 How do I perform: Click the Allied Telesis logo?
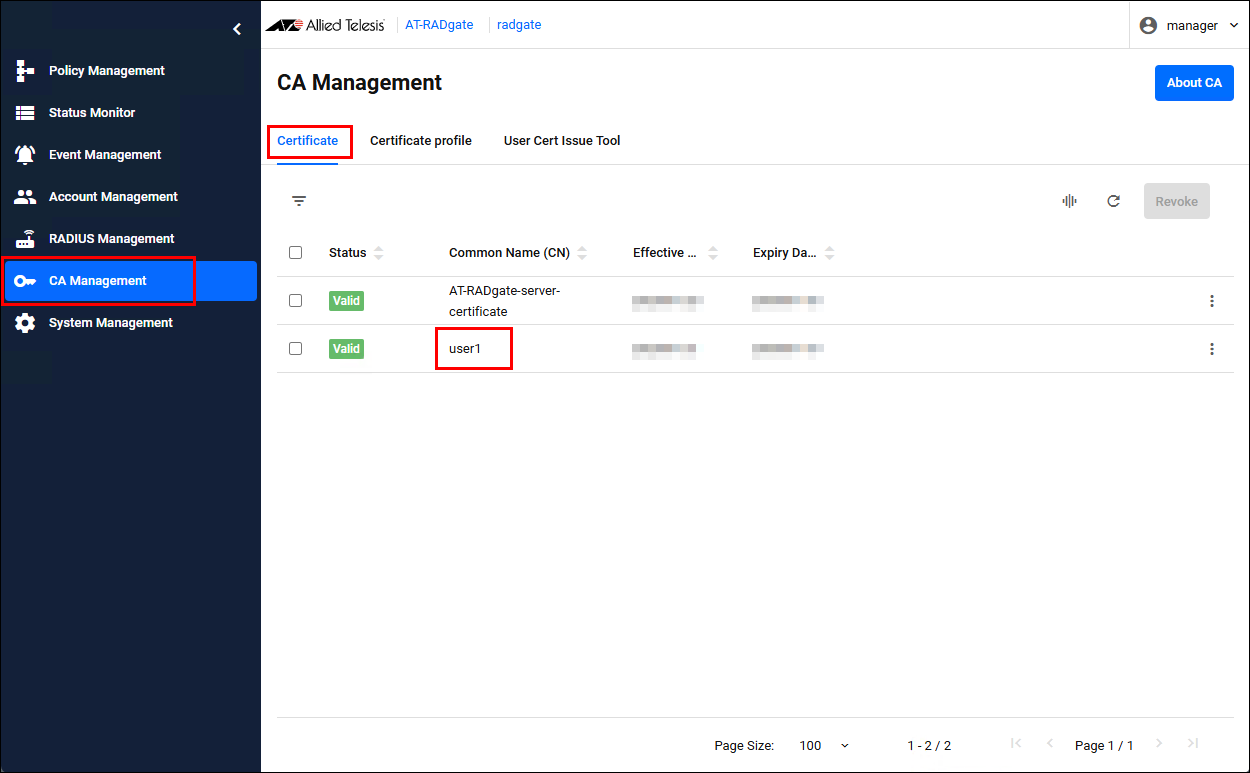pos(325,25)
